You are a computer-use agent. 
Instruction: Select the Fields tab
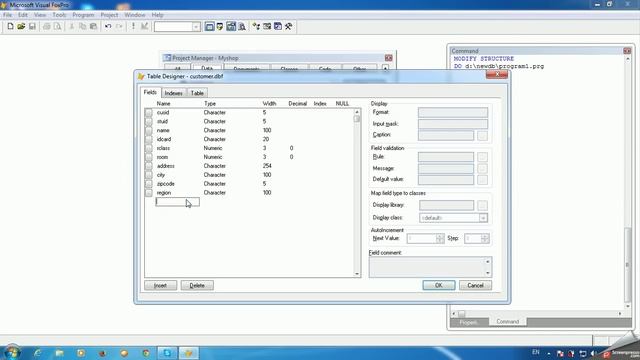coord(150,92)
